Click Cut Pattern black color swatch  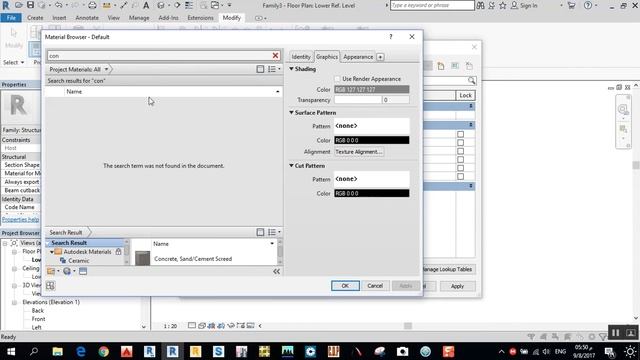point(372,193)
